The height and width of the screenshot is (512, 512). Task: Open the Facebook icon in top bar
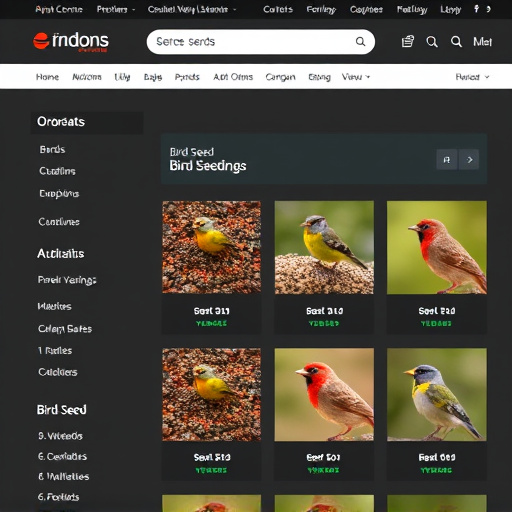pyautogui.click(x=477, y=9)
